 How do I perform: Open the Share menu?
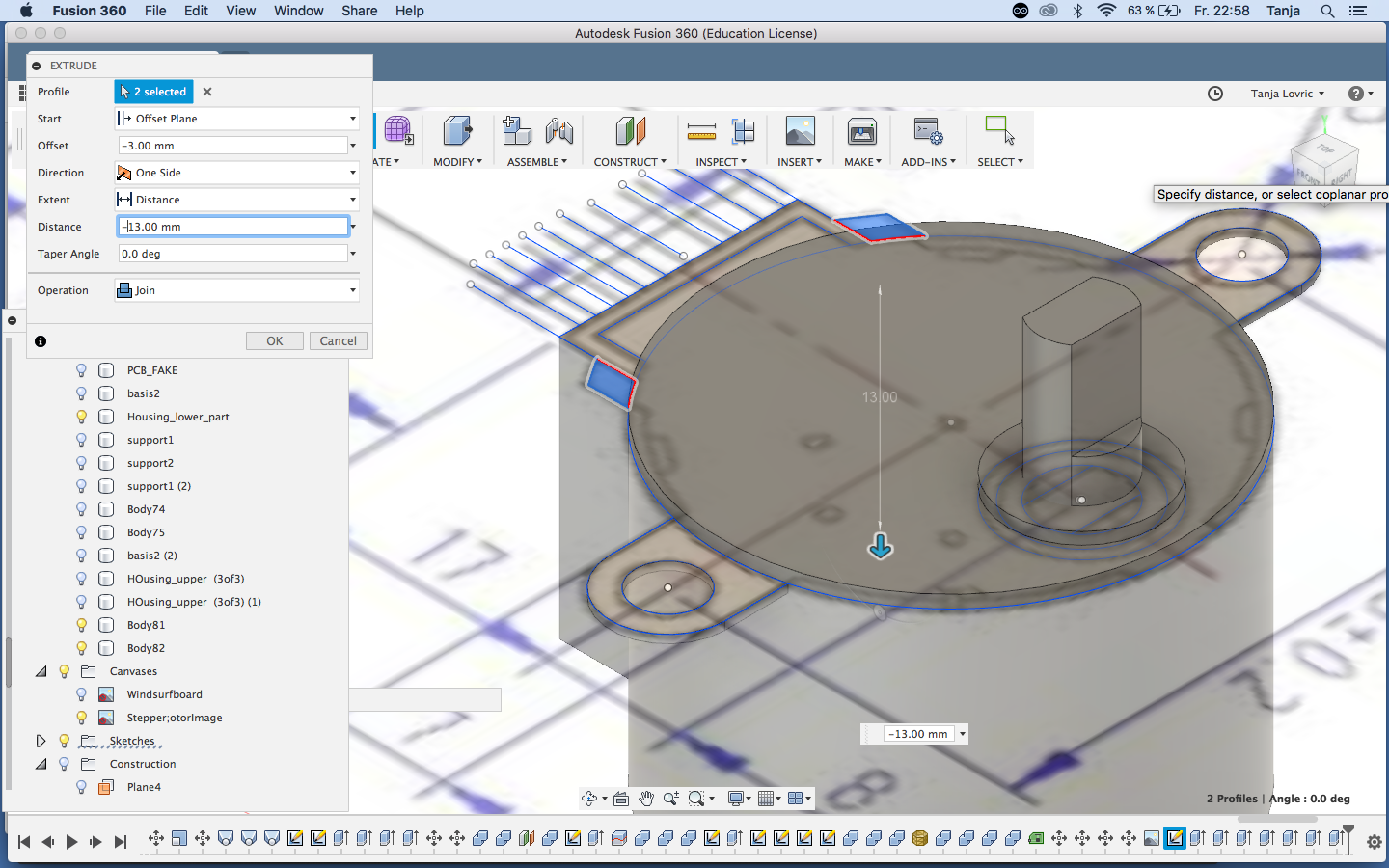[359, 11]
